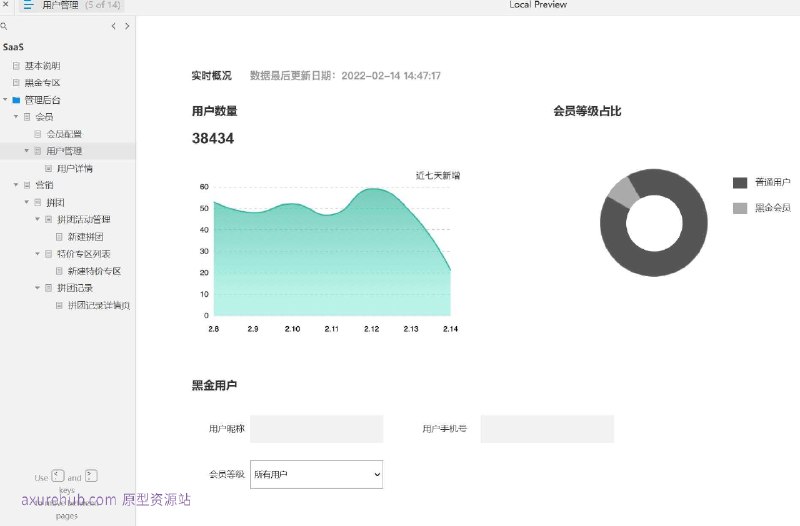The image size is (800, 526).
Task: Click page icon next to 基本说明
Action: [16, 66]
